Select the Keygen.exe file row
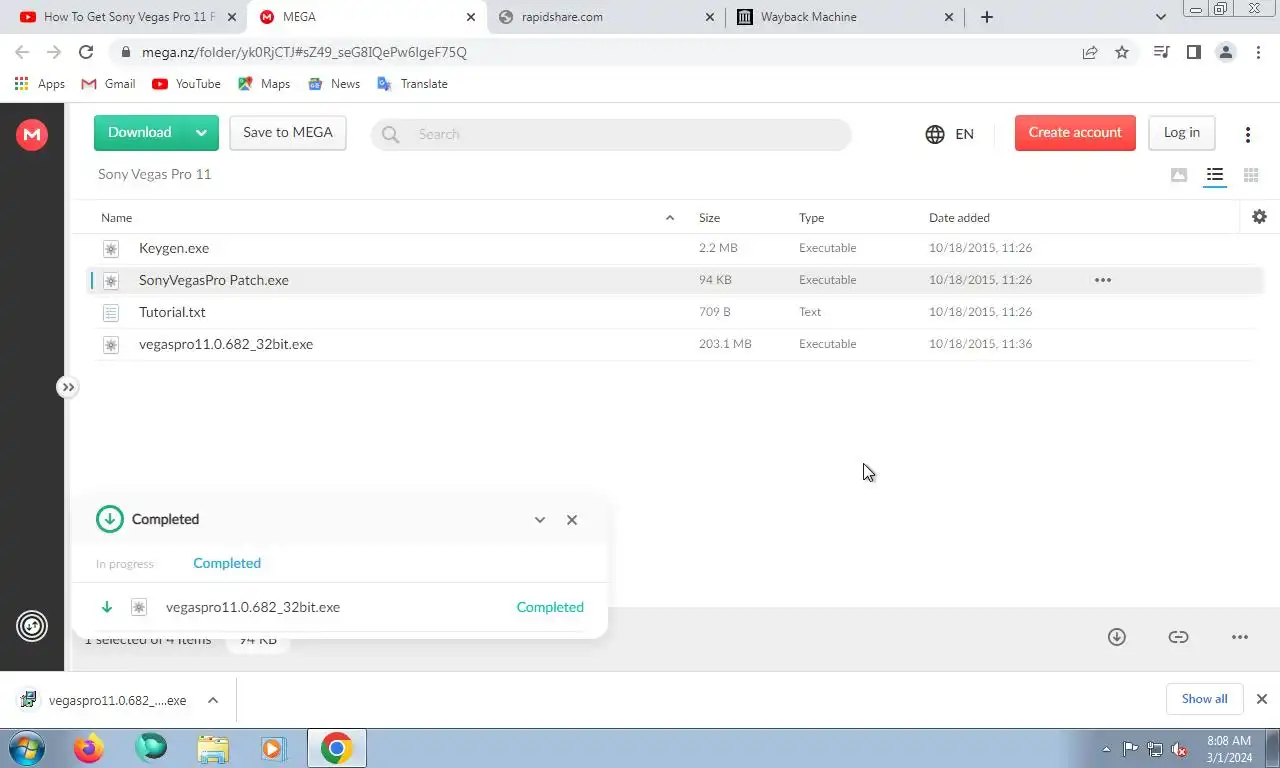 pyautogui.click(x=676, y=248)
